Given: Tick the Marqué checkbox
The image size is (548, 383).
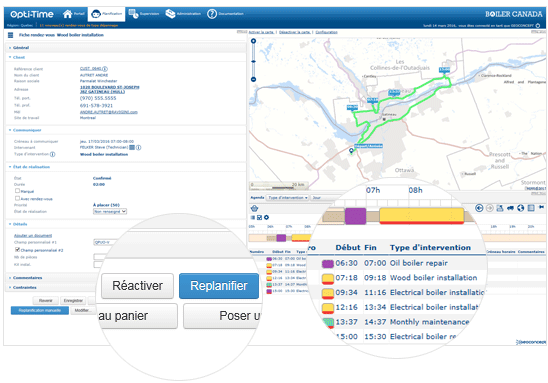Looking at the screenshot, I should tap(17, 190).
